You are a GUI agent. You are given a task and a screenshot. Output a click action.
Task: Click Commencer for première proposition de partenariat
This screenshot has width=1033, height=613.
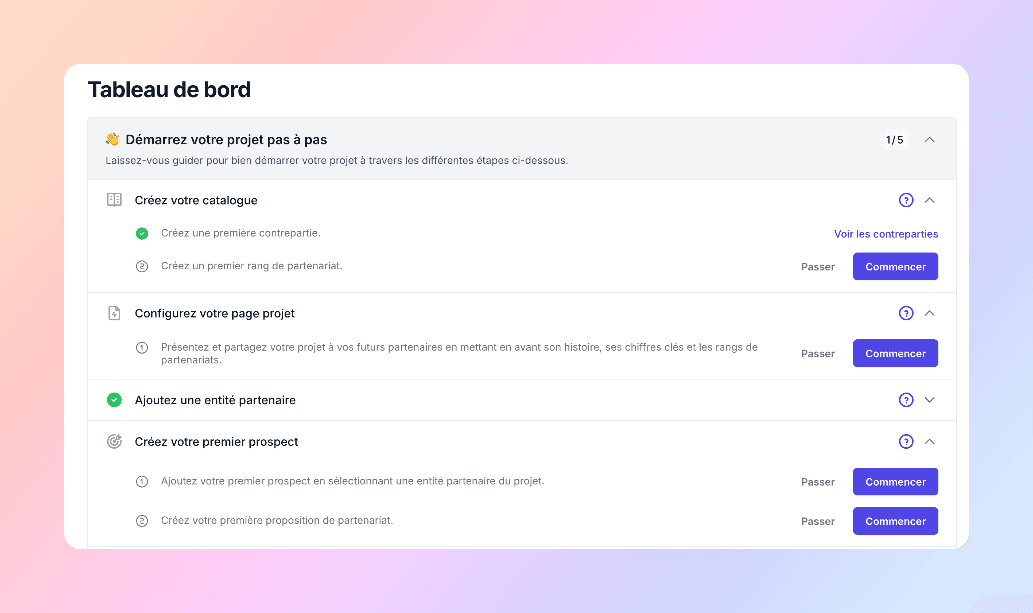pyautogui.click(x=895, y=521)
